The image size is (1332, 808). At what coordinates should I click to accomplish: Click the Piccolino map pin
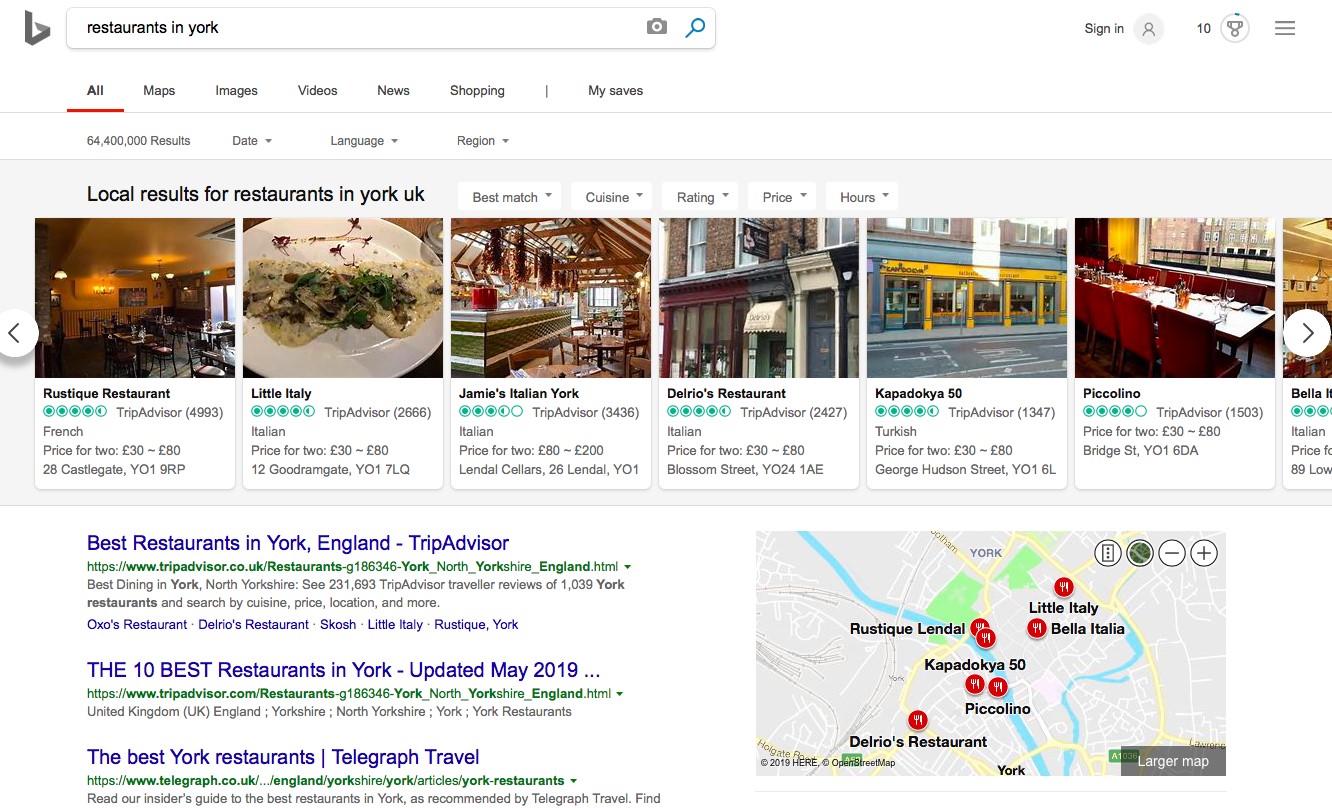click(997, 687)
